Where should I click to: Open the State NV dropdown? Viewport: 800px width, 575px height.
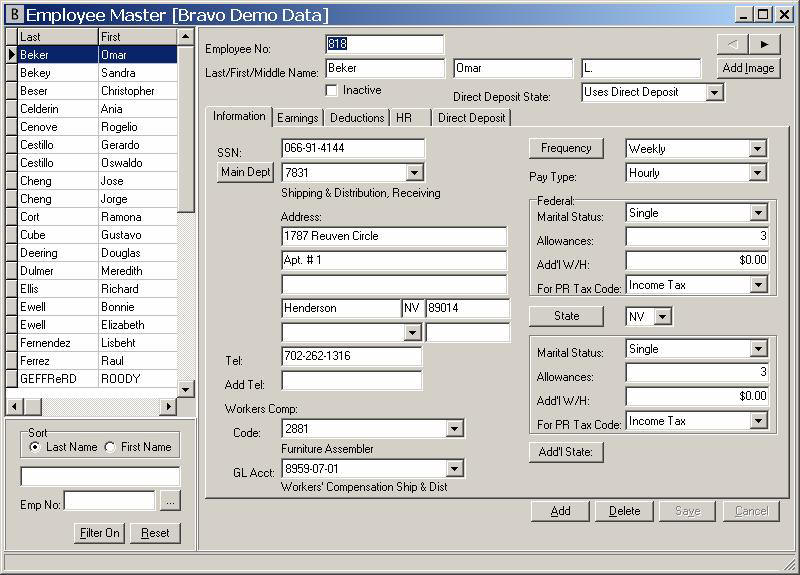[662, 317]
